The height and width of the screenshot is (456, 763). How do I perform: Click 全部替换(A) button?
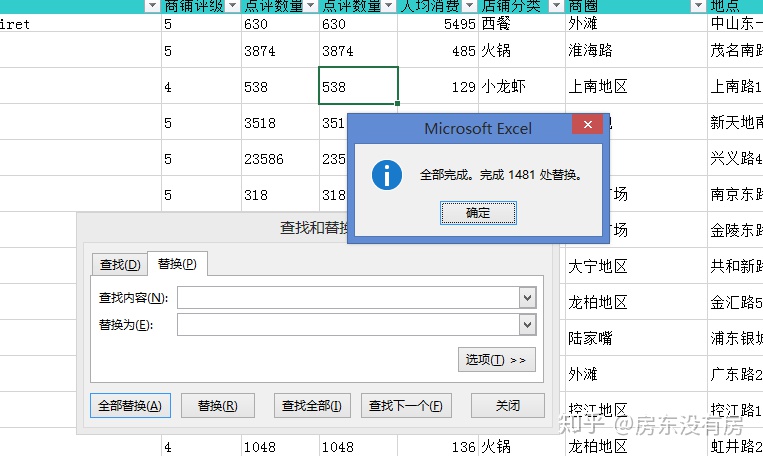130,405
